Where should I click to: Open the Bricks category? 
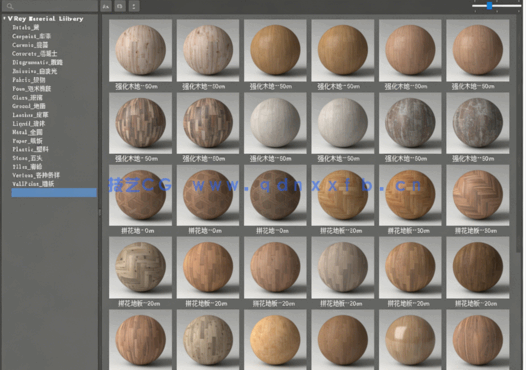pos(26,28)
